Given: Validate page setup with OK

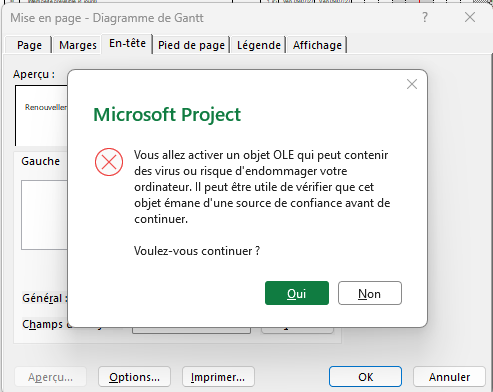Looking at the screenshot, I should click(x=365, y=377).
